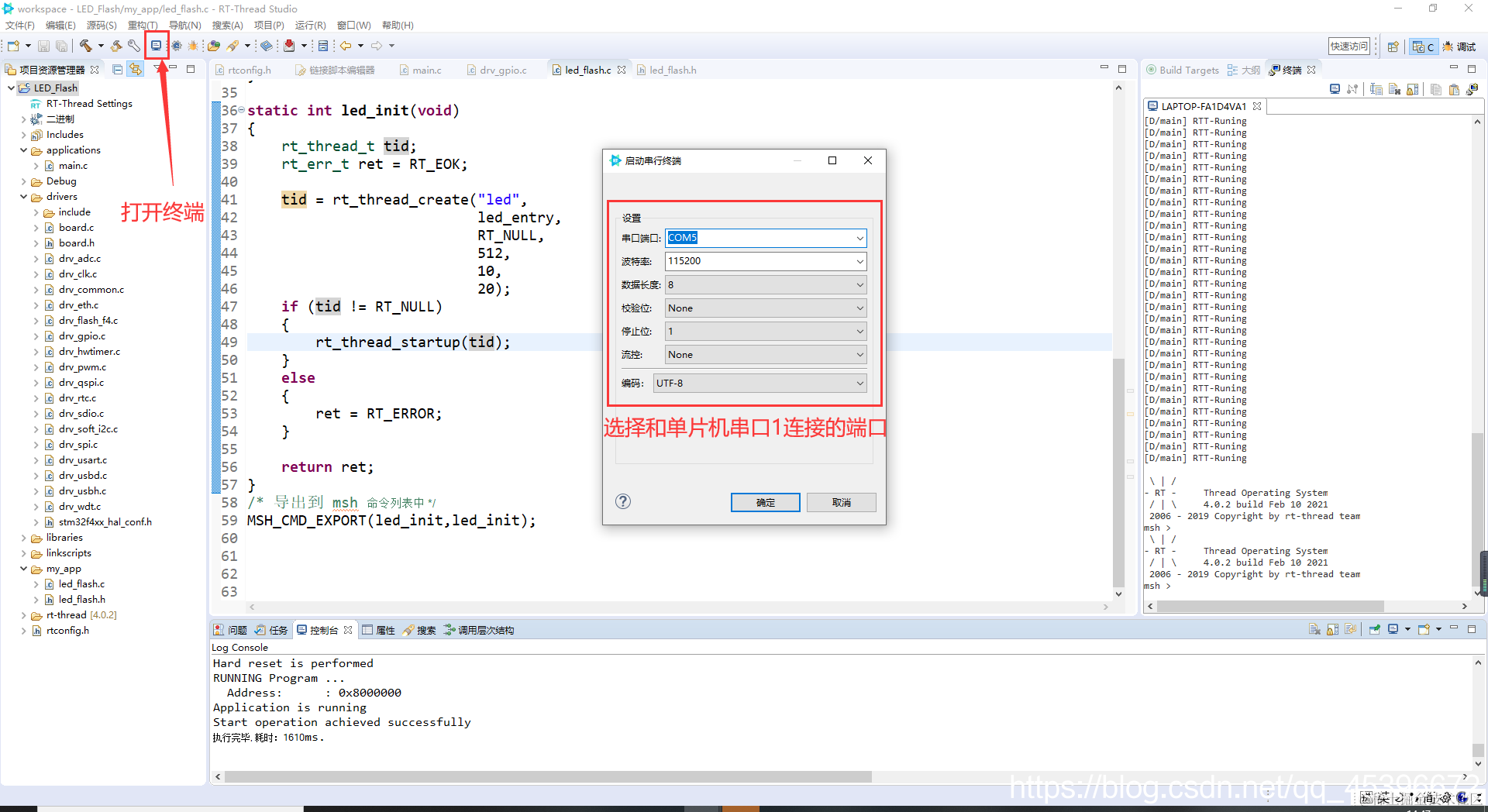The width and height of the screenshot is (1488, 812).
Task: Open the 校验位 parity dropdown
Action: tap(766, 308)
